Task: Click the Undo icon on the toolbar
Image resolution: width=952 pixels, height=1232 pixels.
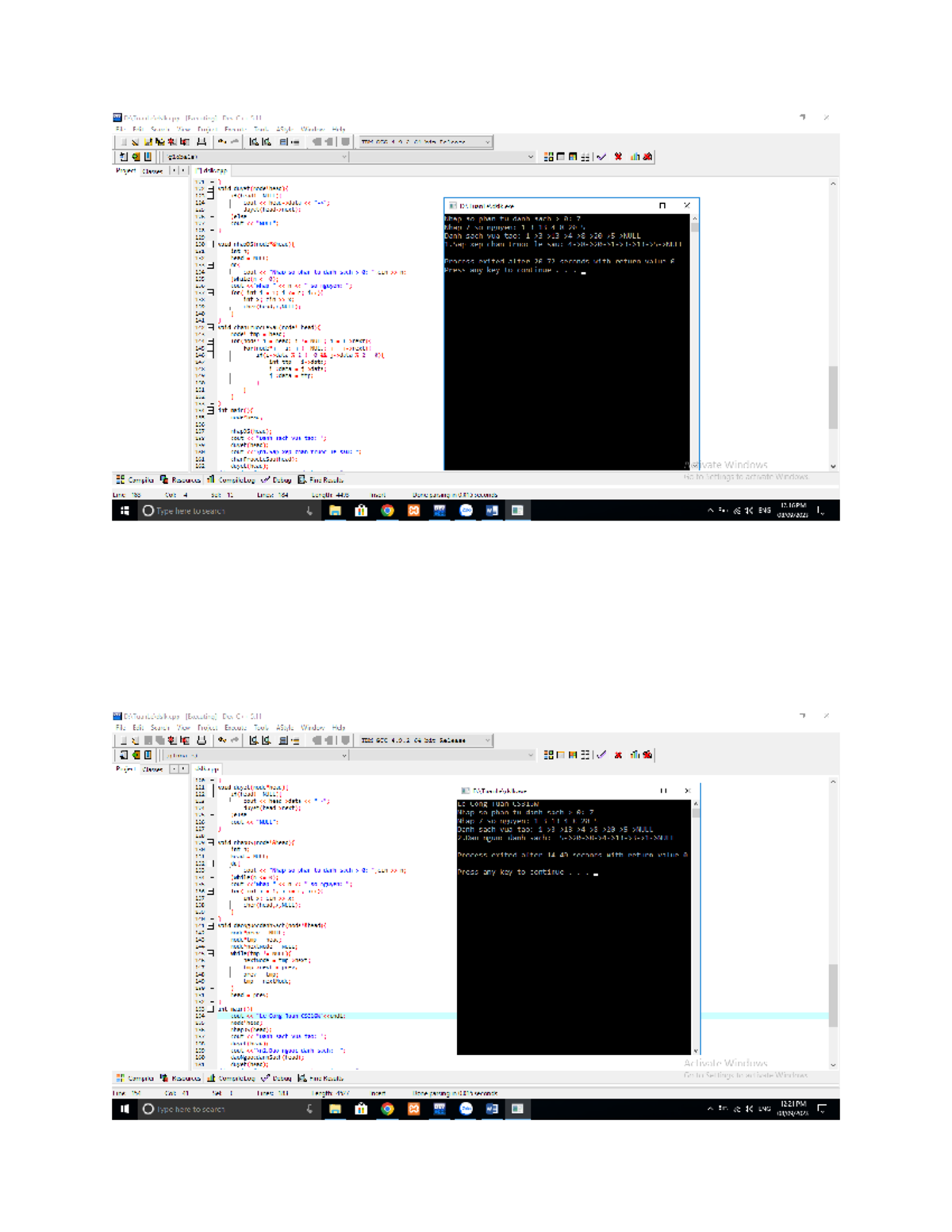Action: 222,141
